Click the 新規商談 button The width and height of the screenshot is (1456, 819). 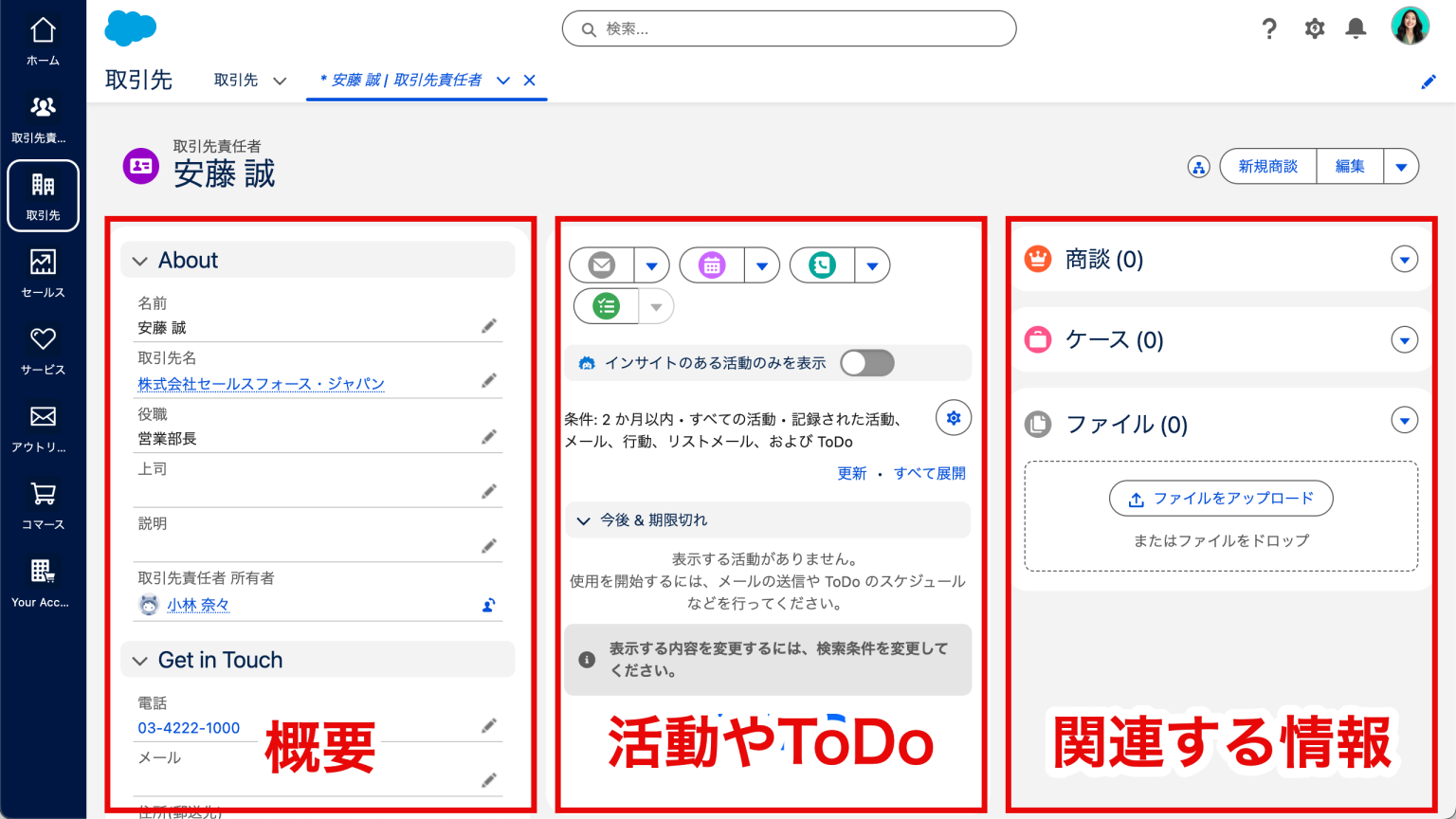[x=1267, y=166]
